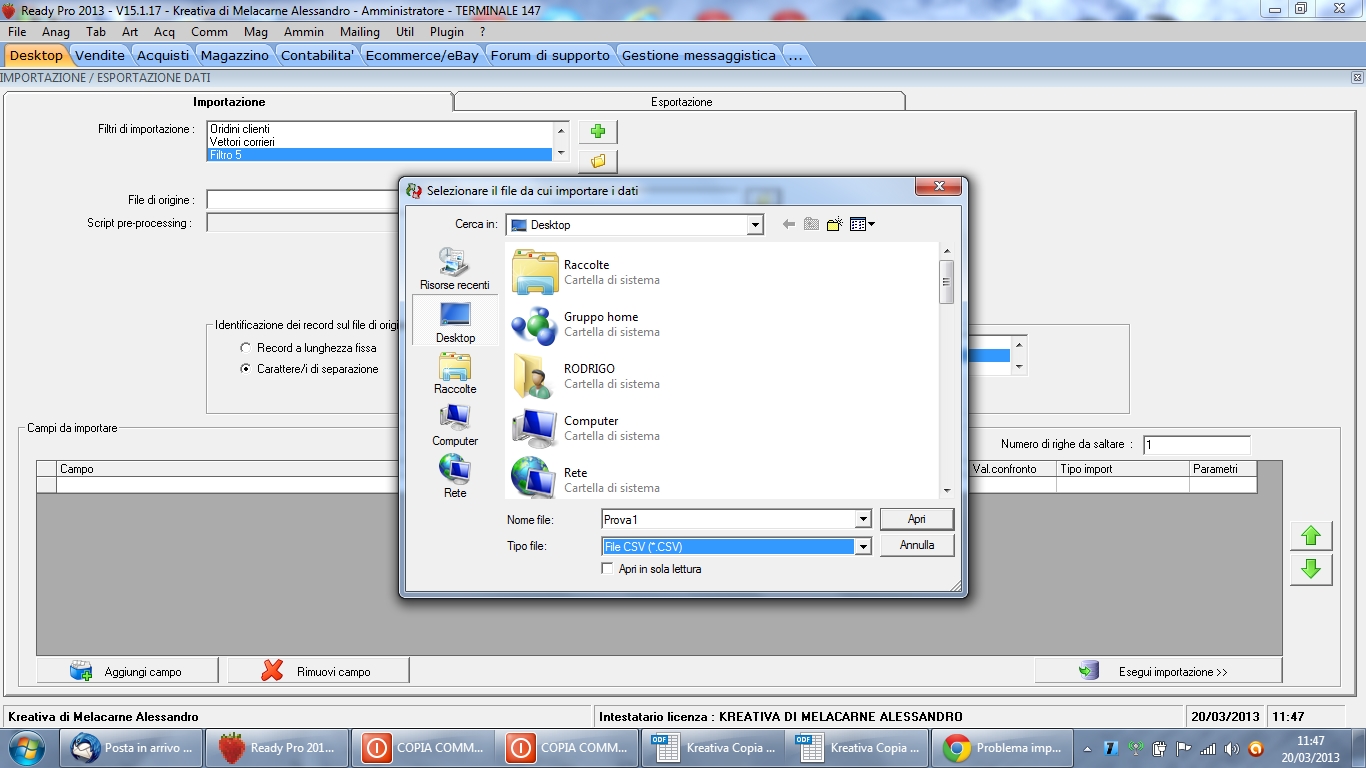This screenshot has height=768, width=1366.
Task: Select Desktop in the places bar
Action: pos(455,321)
